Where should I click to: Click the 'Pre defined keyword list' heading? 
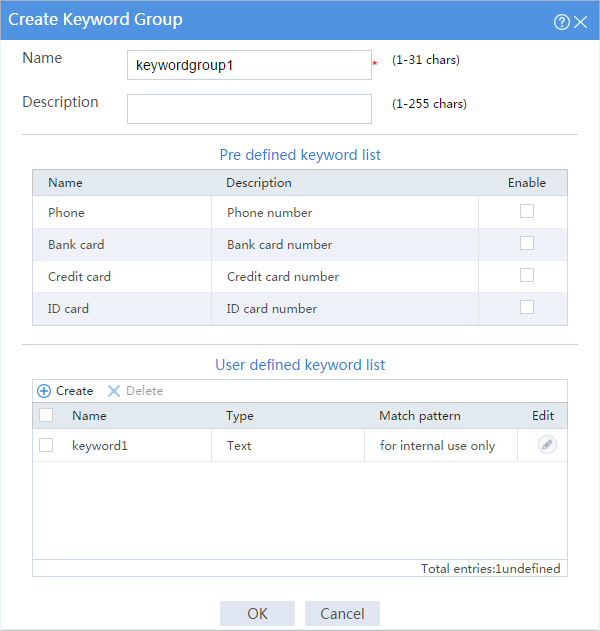coord(300,155)
